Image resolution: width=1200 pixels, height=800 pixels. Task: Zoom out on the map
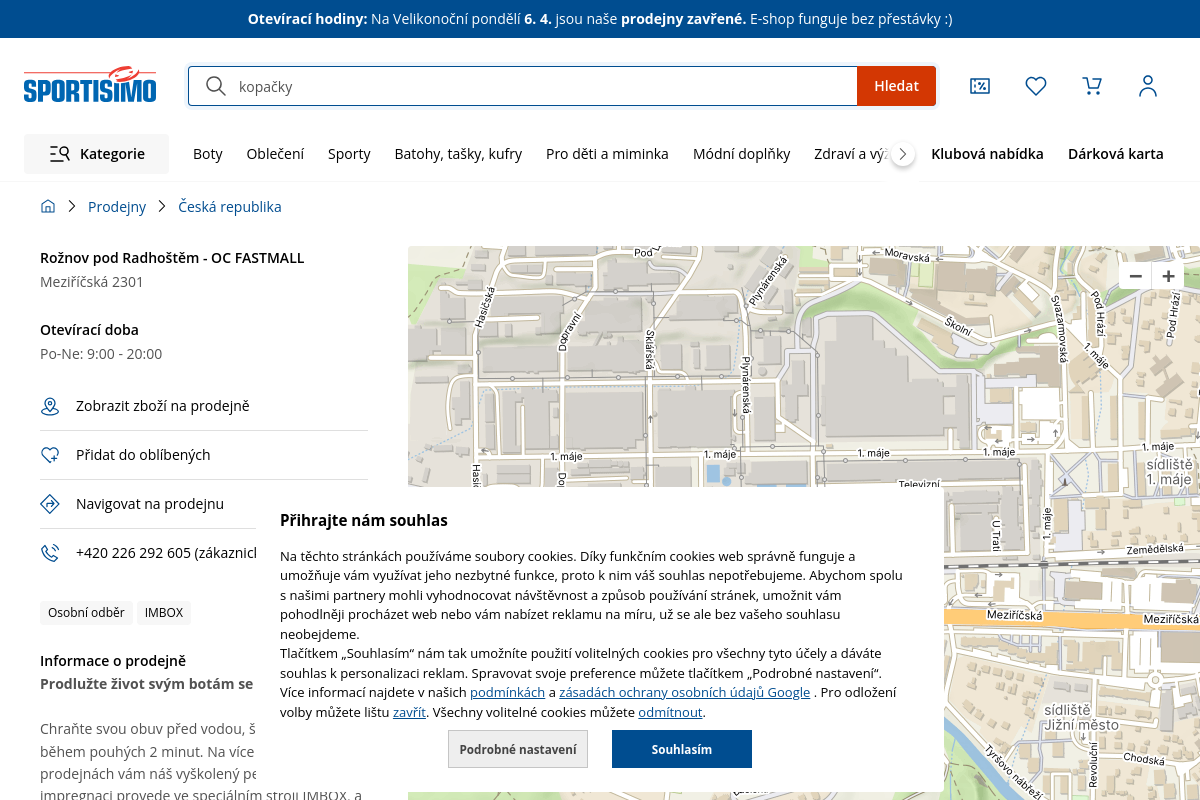point(1135,276)
